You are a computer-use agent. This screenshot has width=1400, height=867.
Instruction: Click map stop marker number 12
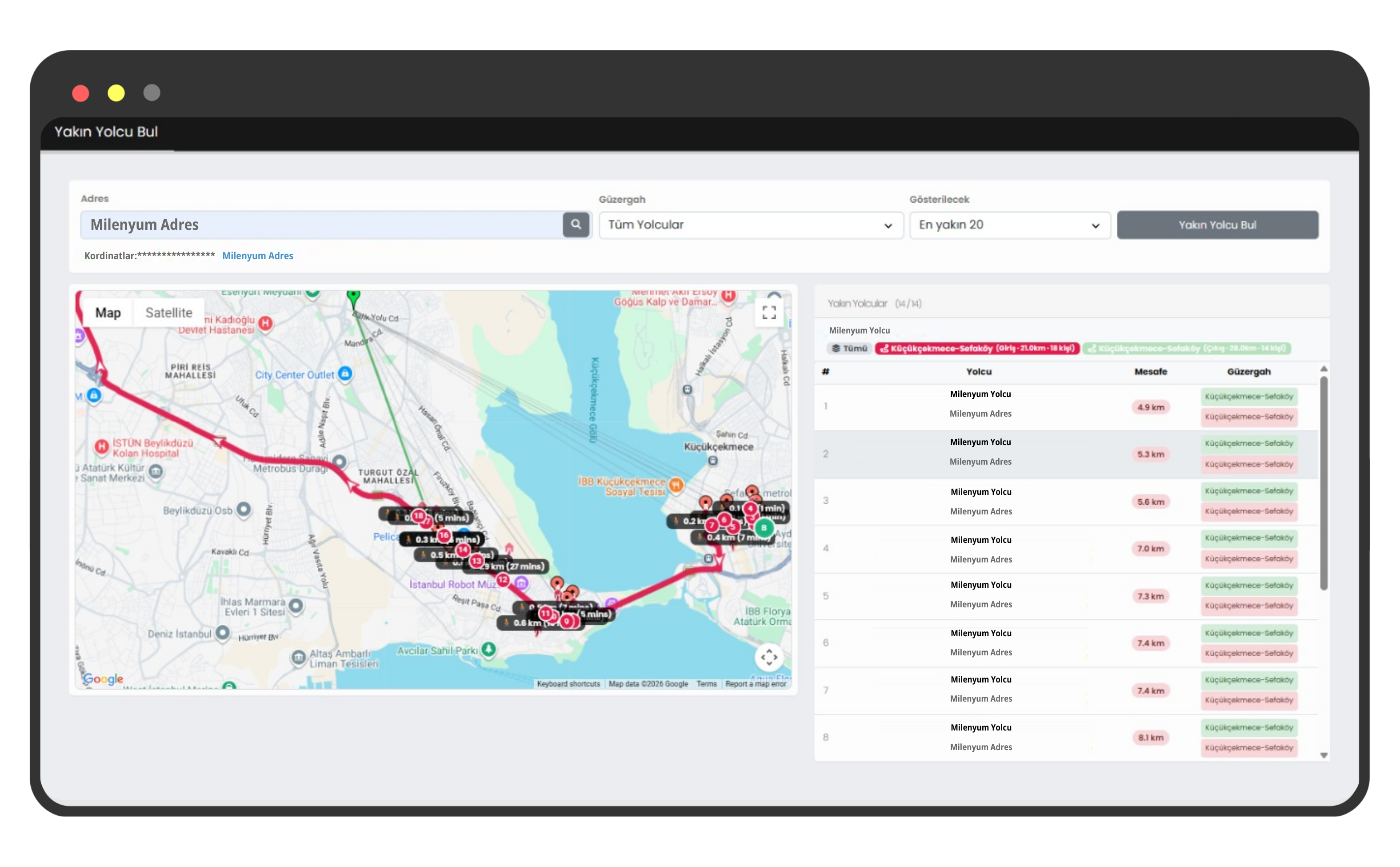[x=503, y=580]
